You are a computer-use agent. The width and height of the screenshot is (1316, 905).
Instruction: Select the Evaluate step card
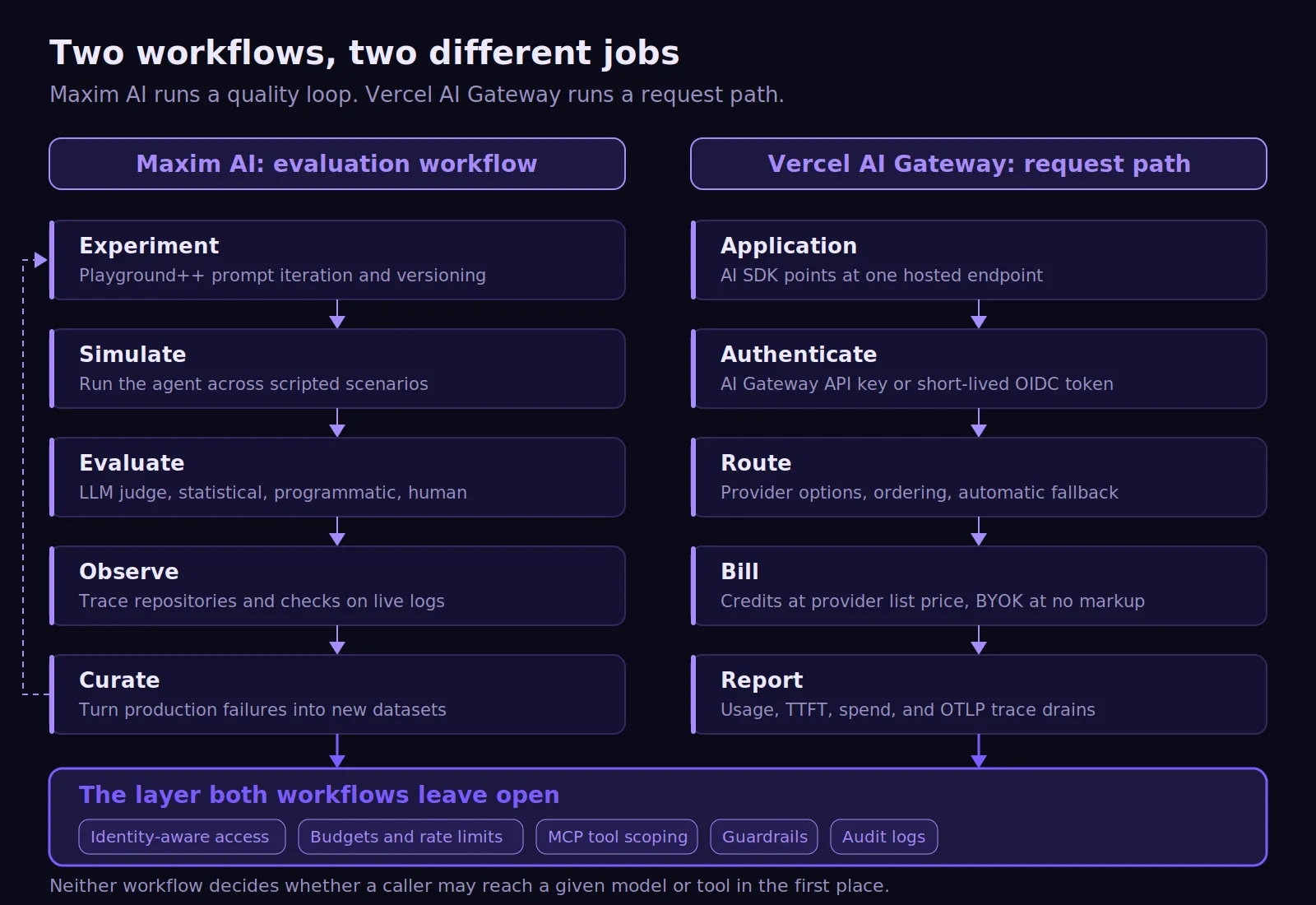click(337, 477)
